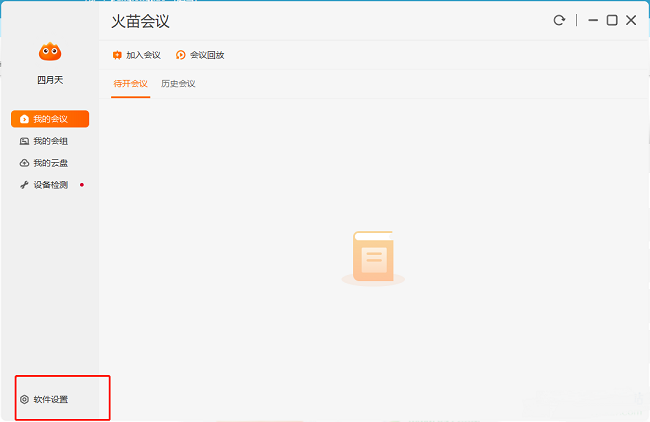Open 软件设置 from the sidebar bottom

pos(51,400)
